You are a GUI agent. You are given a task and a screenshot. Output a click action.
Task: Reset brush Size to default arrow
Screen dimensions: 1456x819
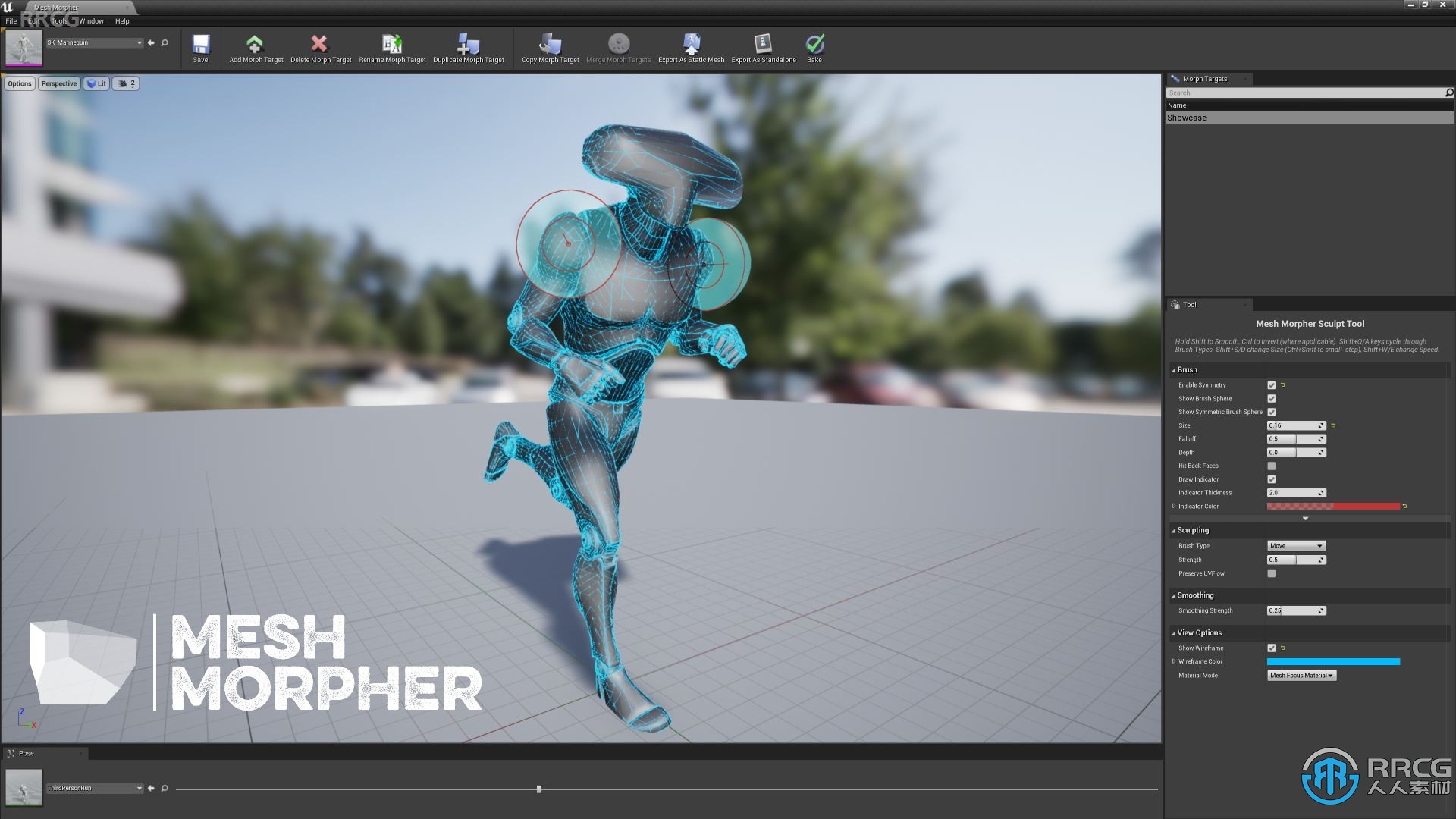pos(1333,425)
